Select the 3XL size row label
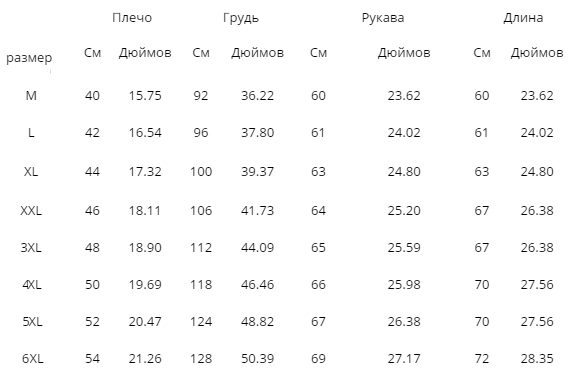This screenshot has height=372, width=578. [31, 248]
